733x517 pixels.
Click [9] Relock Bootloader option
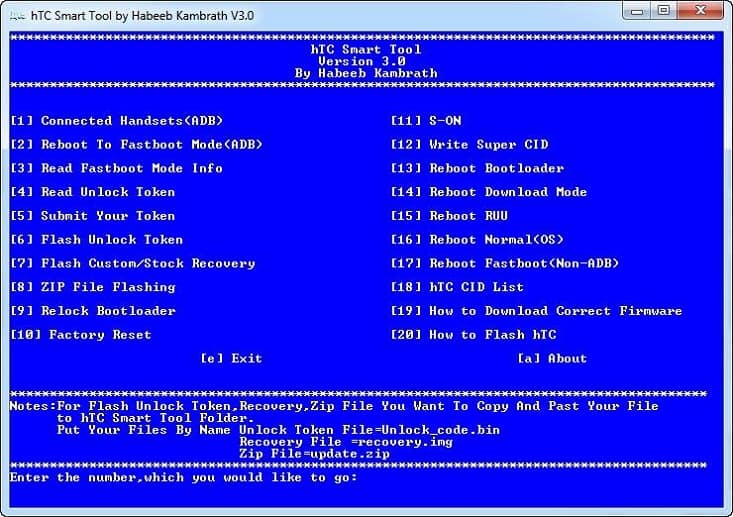click(x=92, y=311)
